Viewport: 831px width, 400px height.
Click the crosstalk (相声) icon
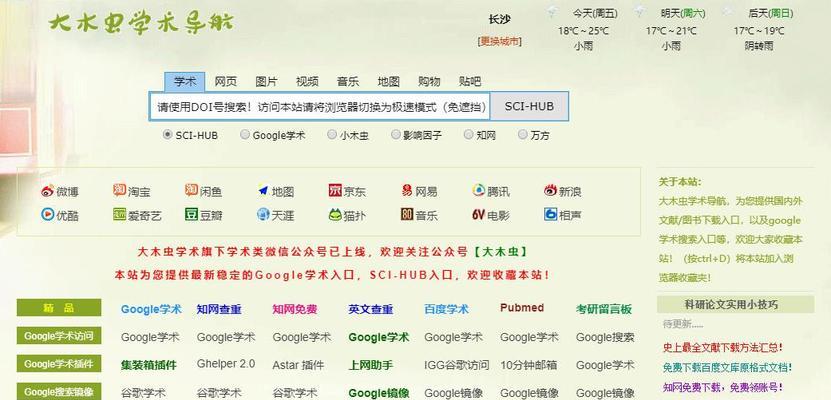point(550,215)
